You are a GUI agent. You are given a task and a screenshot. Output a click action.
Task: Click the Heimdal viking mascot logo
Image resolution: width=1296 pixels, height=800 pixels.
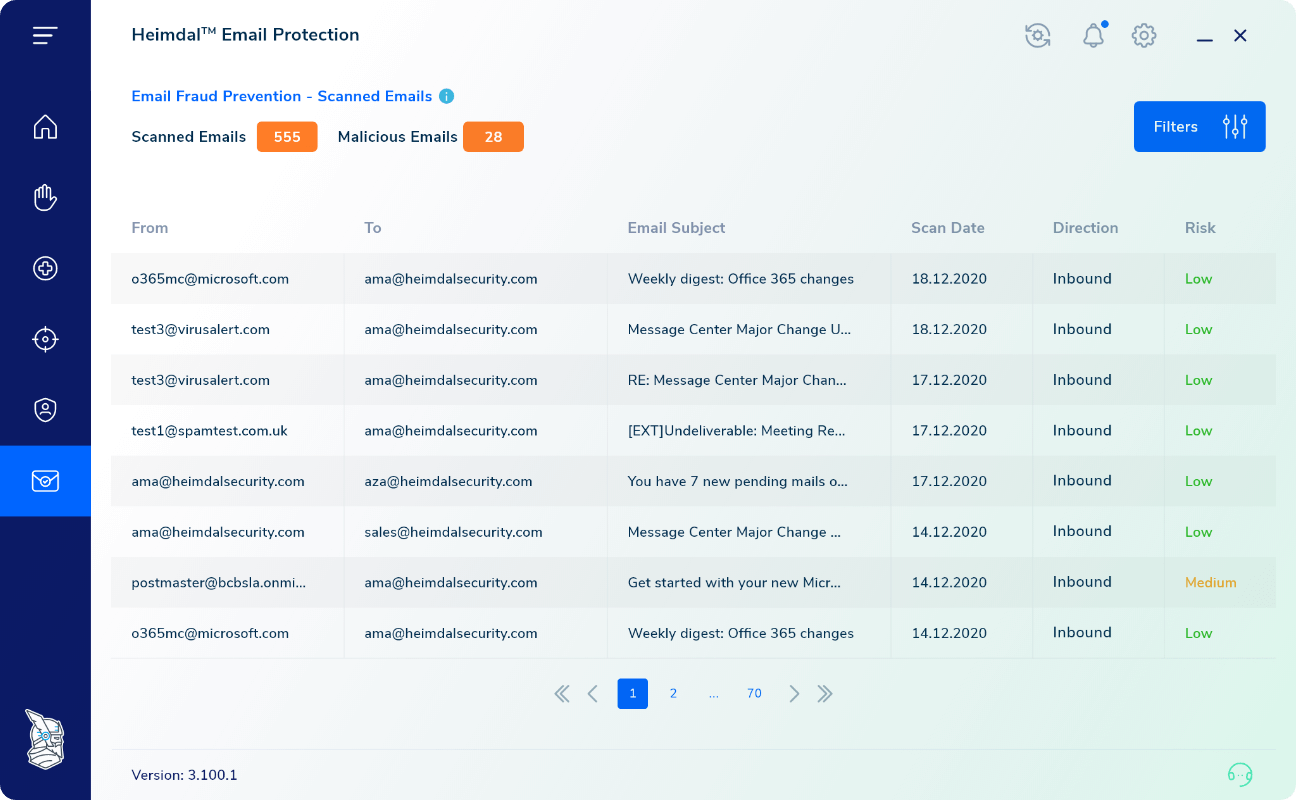pos(45,740)
